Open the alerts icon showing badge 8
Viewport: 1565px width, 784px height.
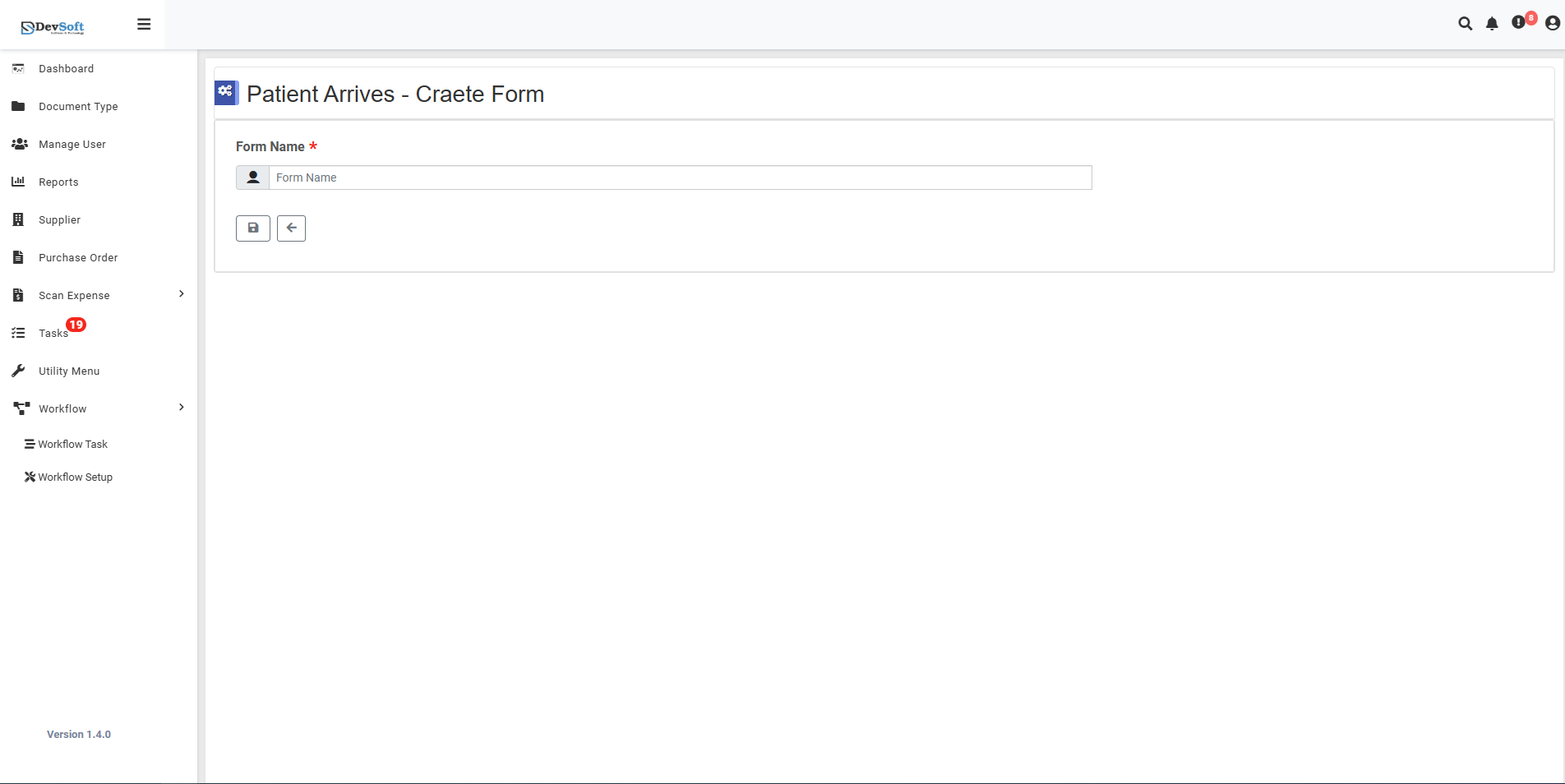click(1520, 24)
